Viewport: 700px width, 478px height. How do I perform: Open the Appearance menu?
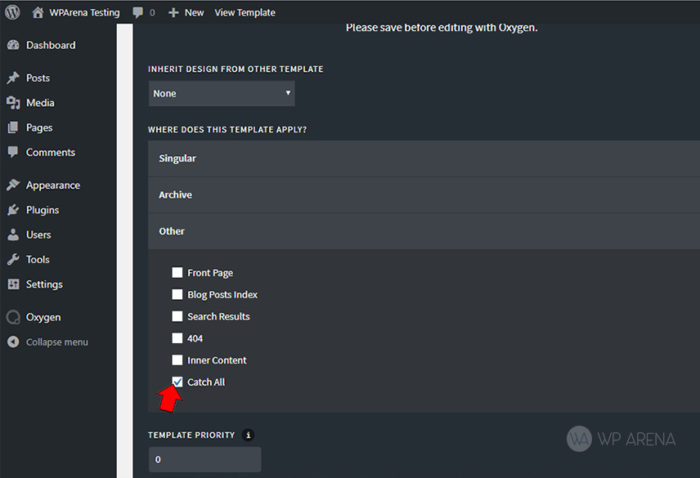pos(53,185)
